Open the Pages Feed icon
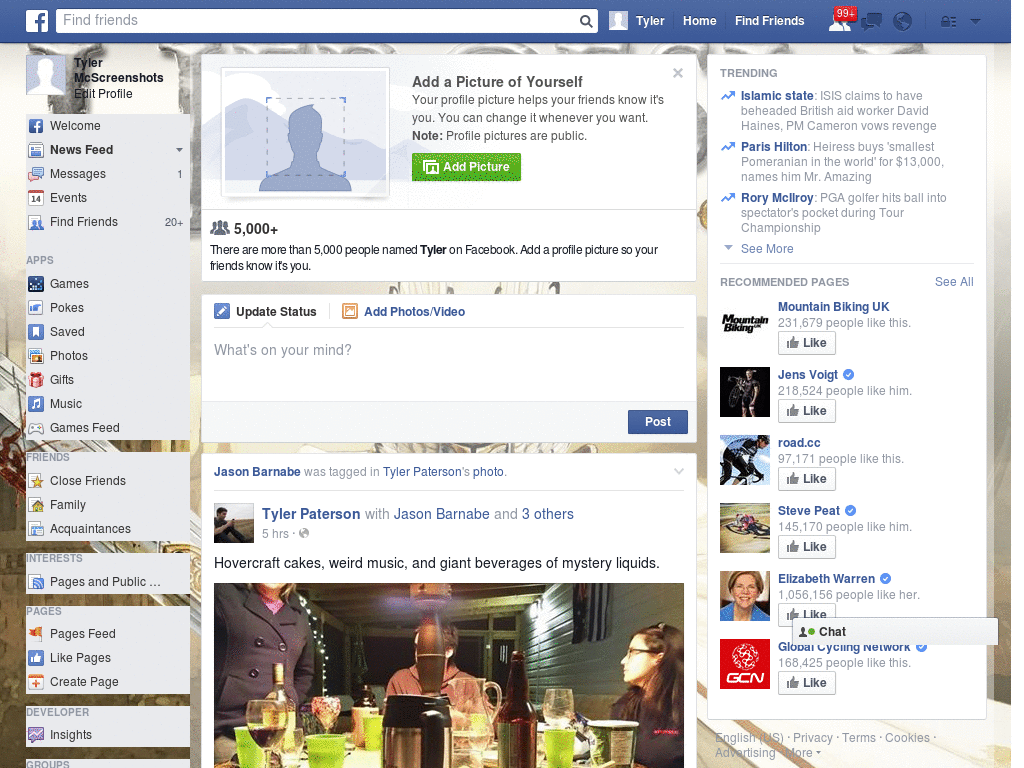Image resolution: width=1024 pixels, height=768 pixels. coord(36,634)
